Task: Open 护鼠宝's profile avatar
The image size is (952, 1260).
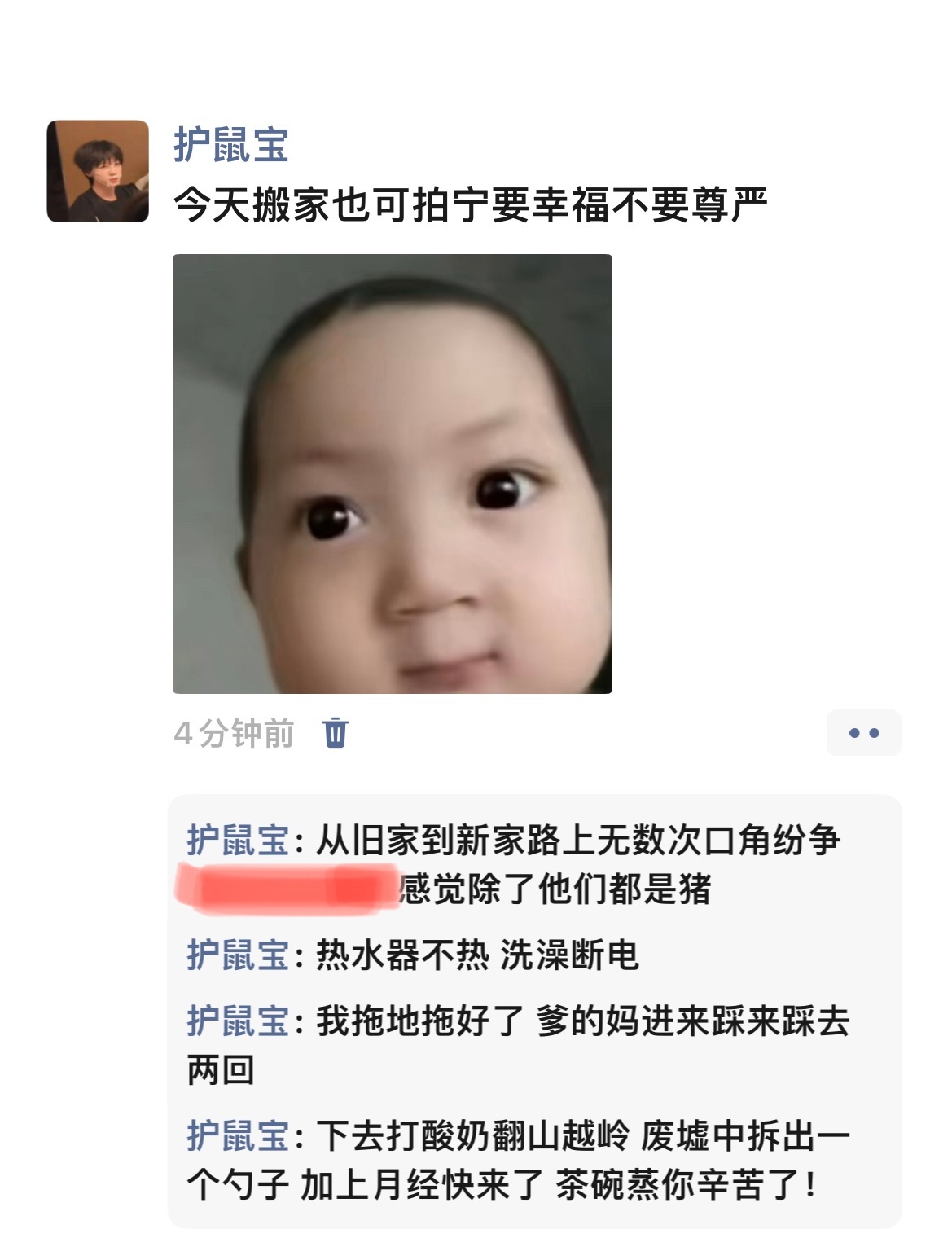Action: click(98, 171)
